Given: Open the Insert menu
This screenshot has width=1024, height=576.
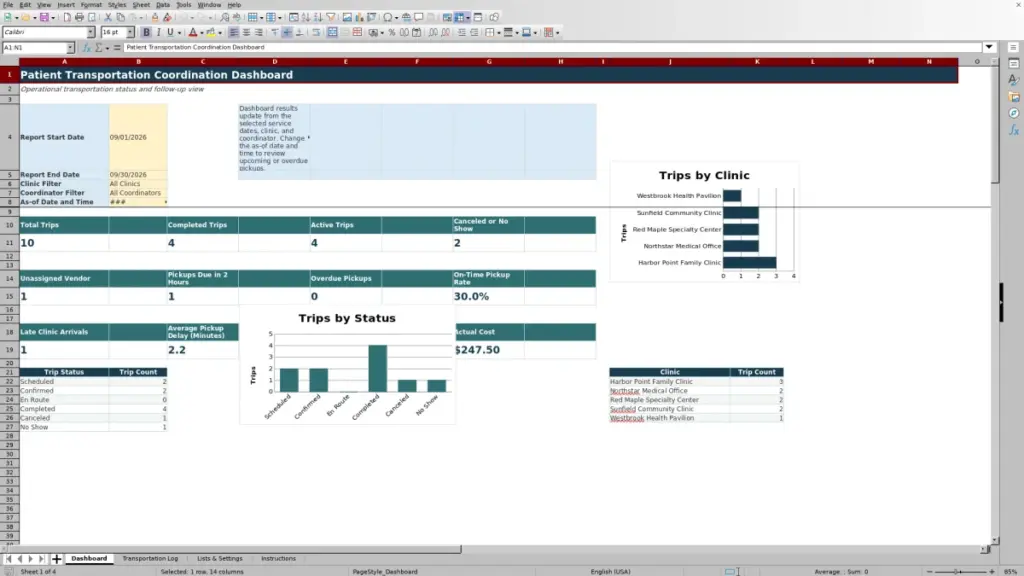Looking at the screenshot, I should pyautogui.click(x=66, y=5).
